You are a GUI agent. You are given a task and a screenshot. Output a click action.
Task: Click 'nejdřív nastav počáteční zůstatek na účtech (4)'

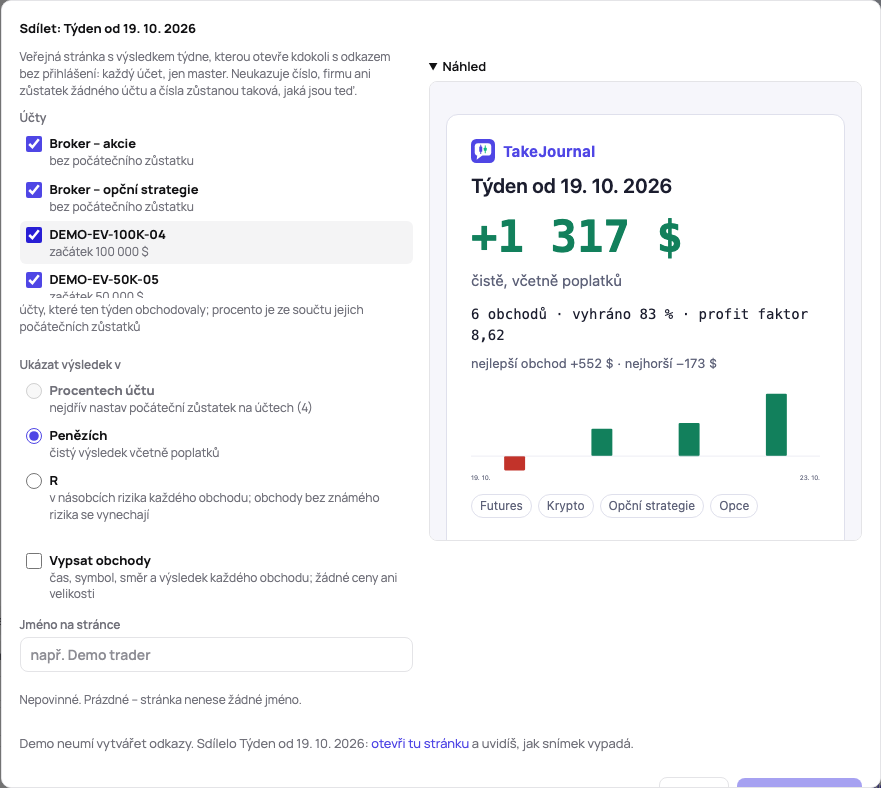[x=180, y=407]
